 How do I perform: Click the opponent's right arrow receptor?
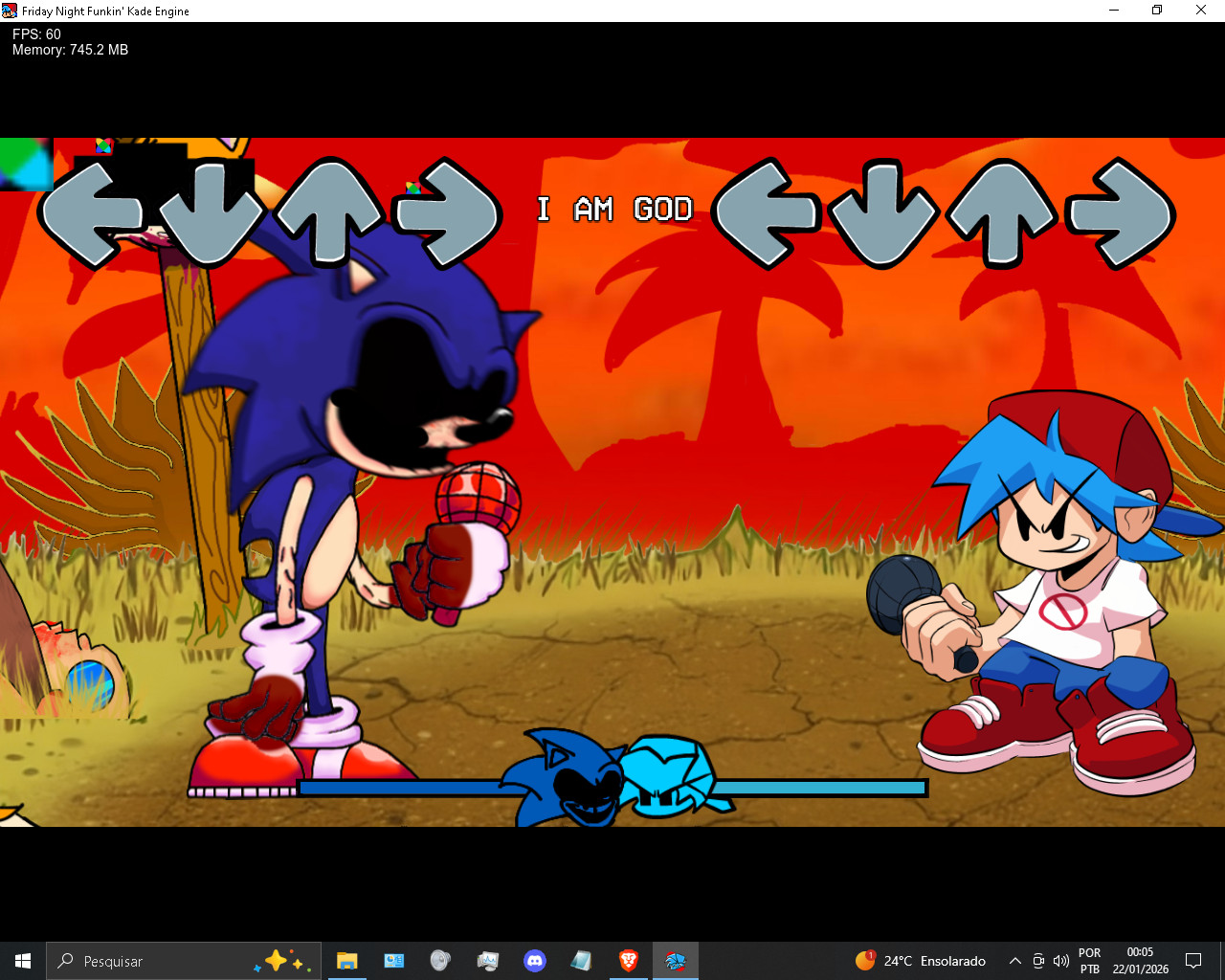[448, 212]
